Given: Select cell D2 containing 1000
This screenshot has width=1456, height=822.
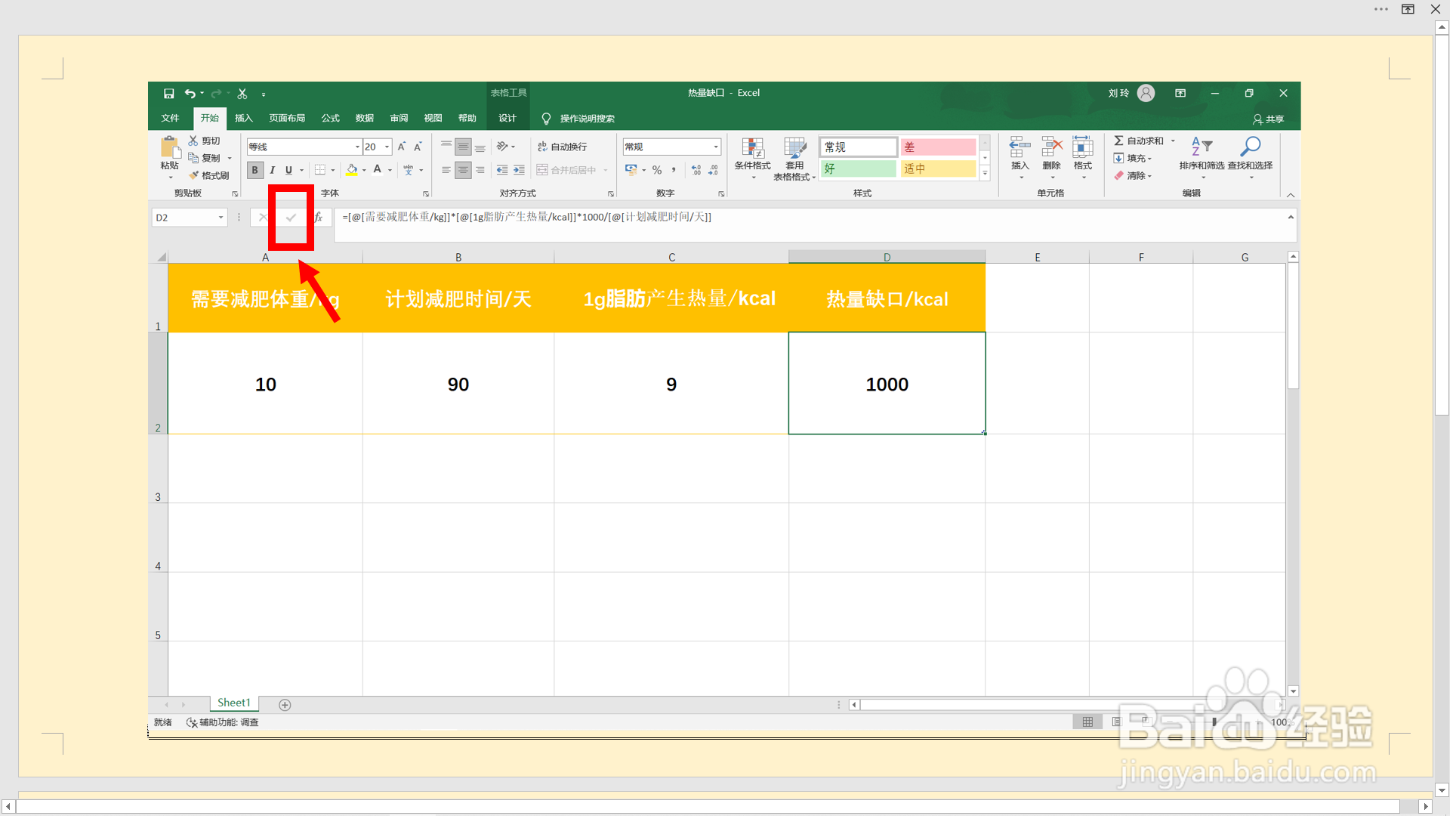Looking at the screenshot, I should 887,384.
